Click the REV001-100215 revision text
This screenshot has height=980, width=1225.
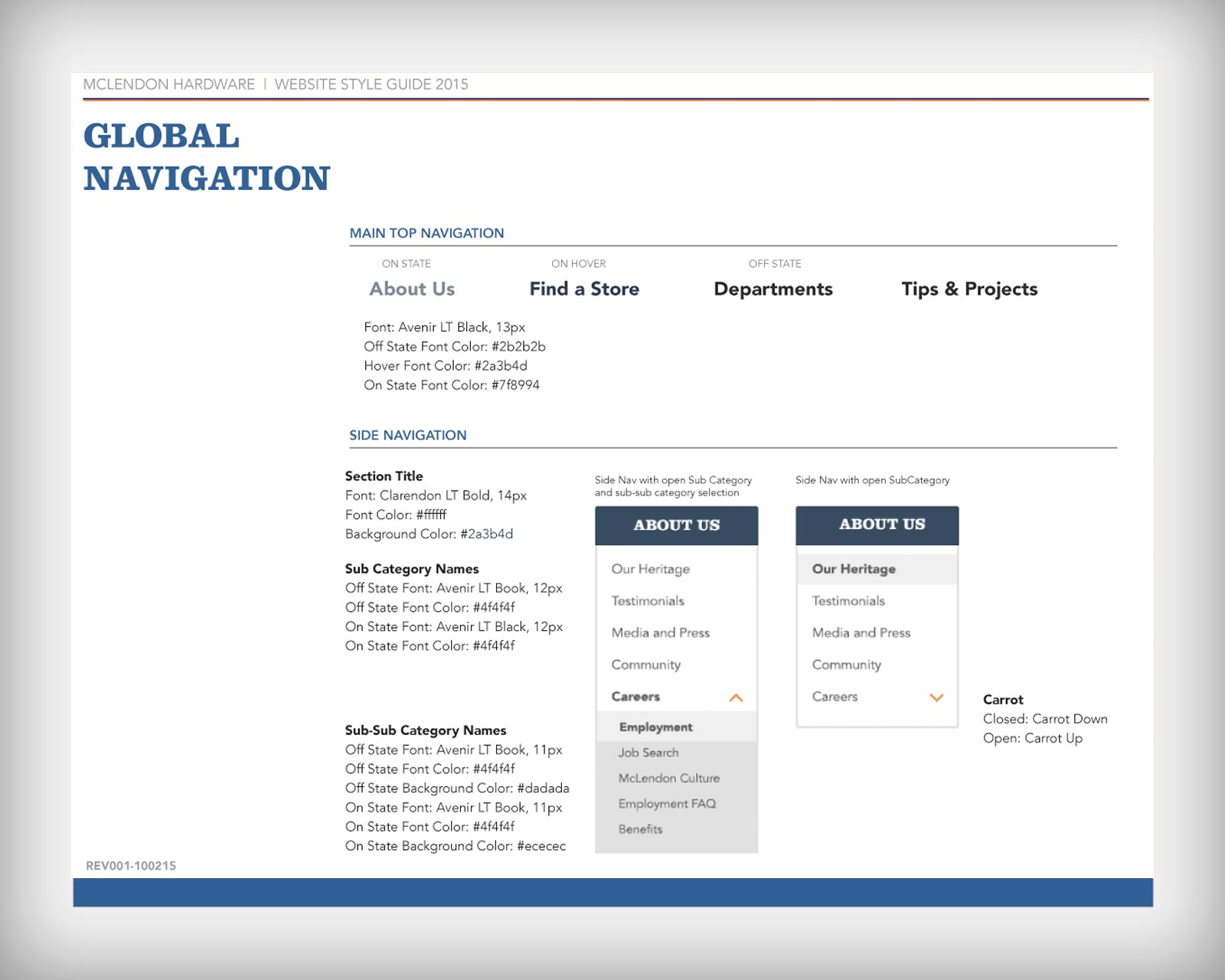131,866
